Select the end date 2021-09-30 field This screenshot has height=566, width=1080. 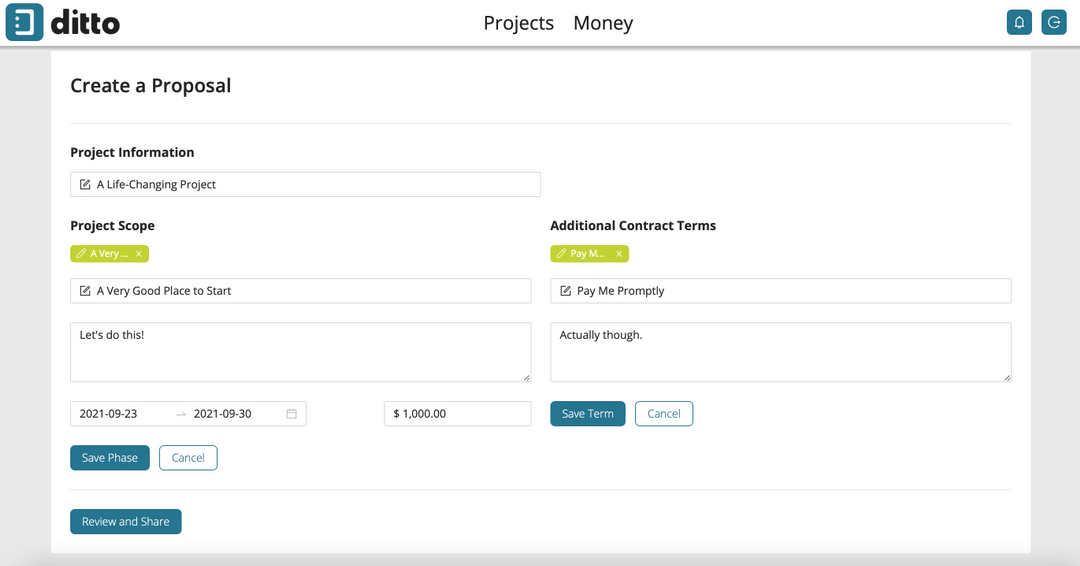click(223, 414)
